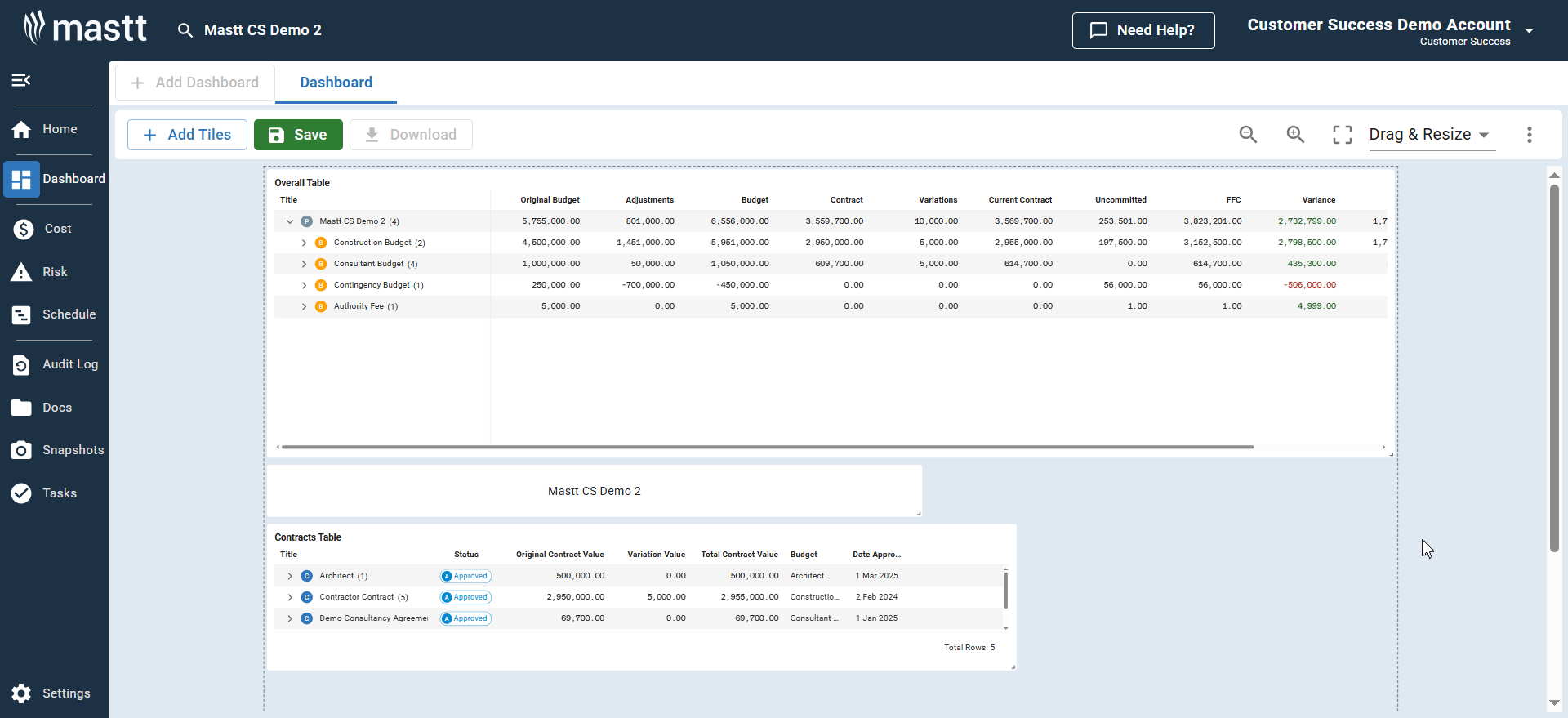
Task: Click the Approved status of Contractor Contract
Action: (465, 597)
